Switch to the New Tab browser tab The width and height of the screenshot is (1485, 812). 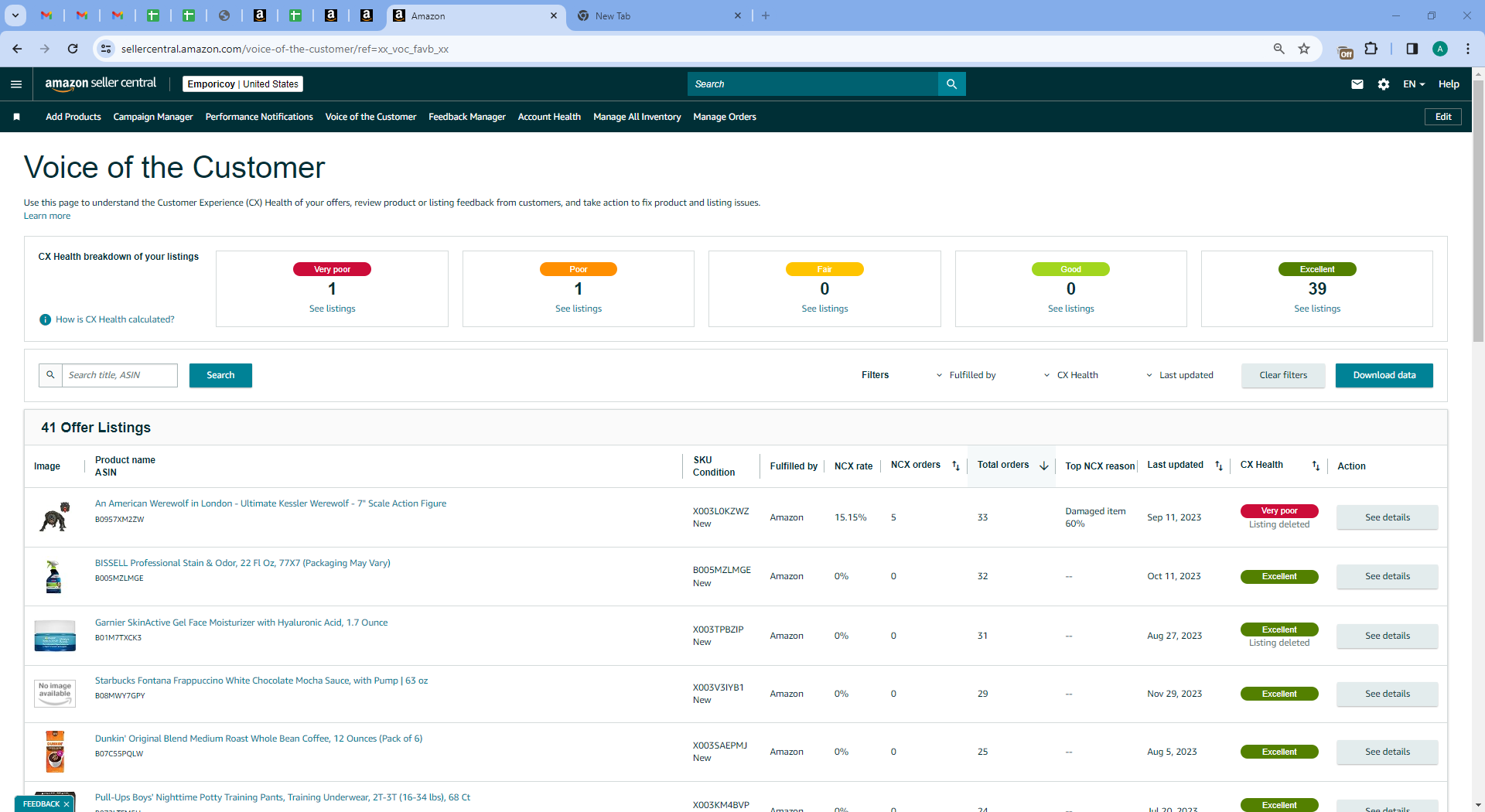(x=657, y=15)
